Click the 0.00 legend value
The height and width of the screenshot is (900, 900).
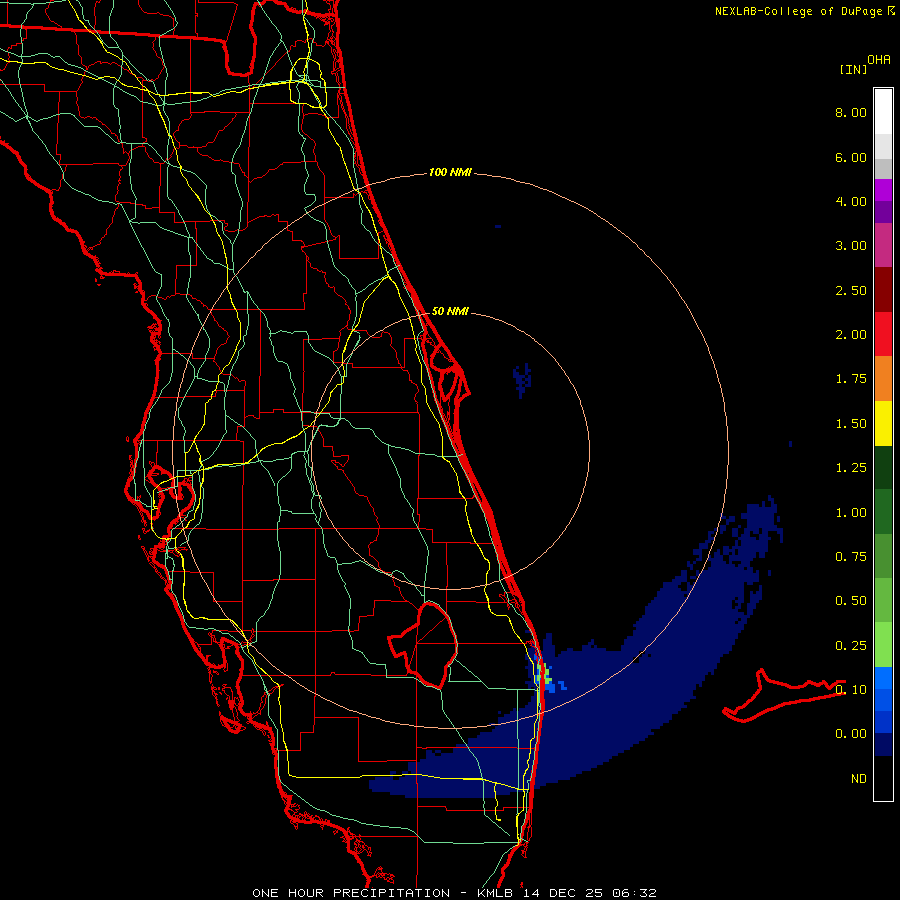851,734
